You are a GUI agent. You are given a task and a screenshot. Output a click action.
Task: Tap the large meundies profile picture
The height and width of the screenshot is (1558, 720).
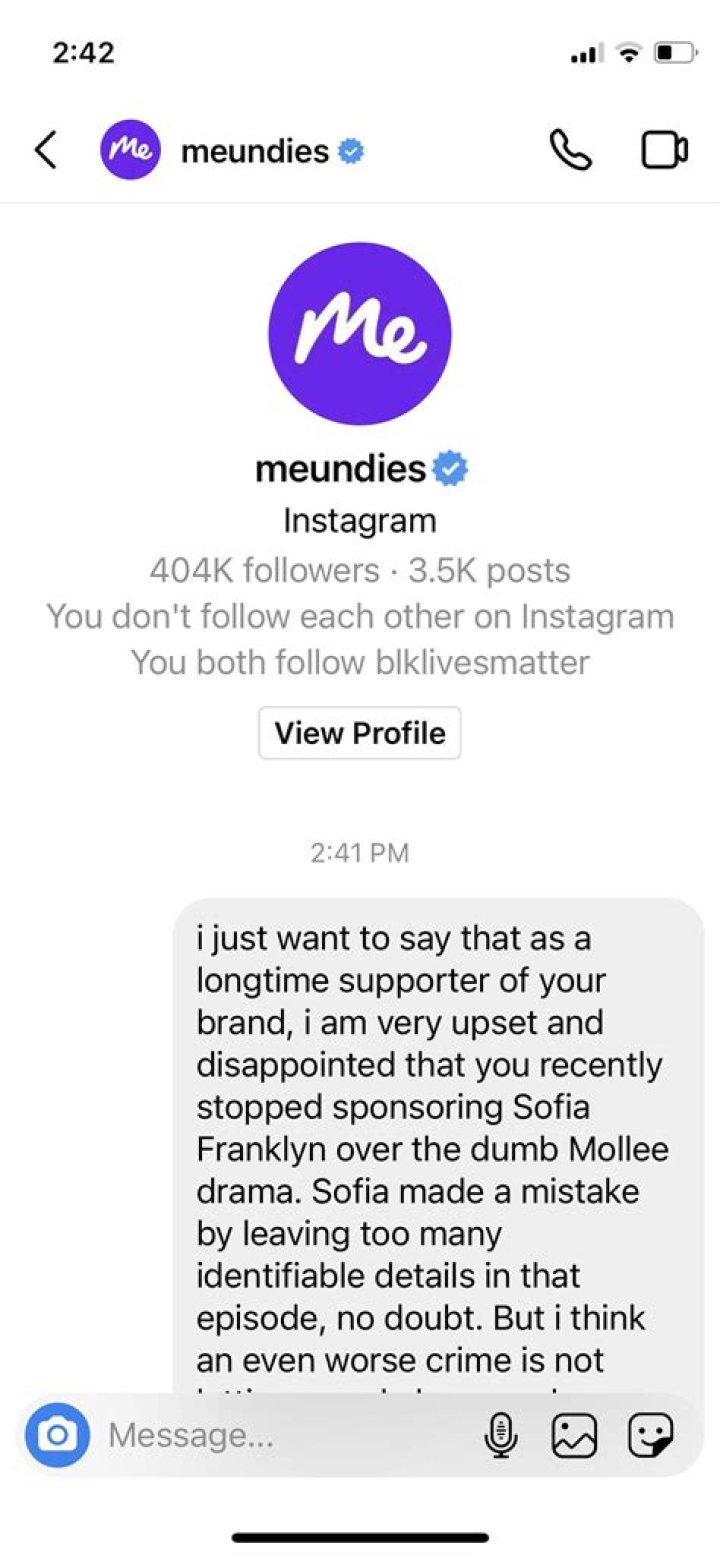point(360,333)
